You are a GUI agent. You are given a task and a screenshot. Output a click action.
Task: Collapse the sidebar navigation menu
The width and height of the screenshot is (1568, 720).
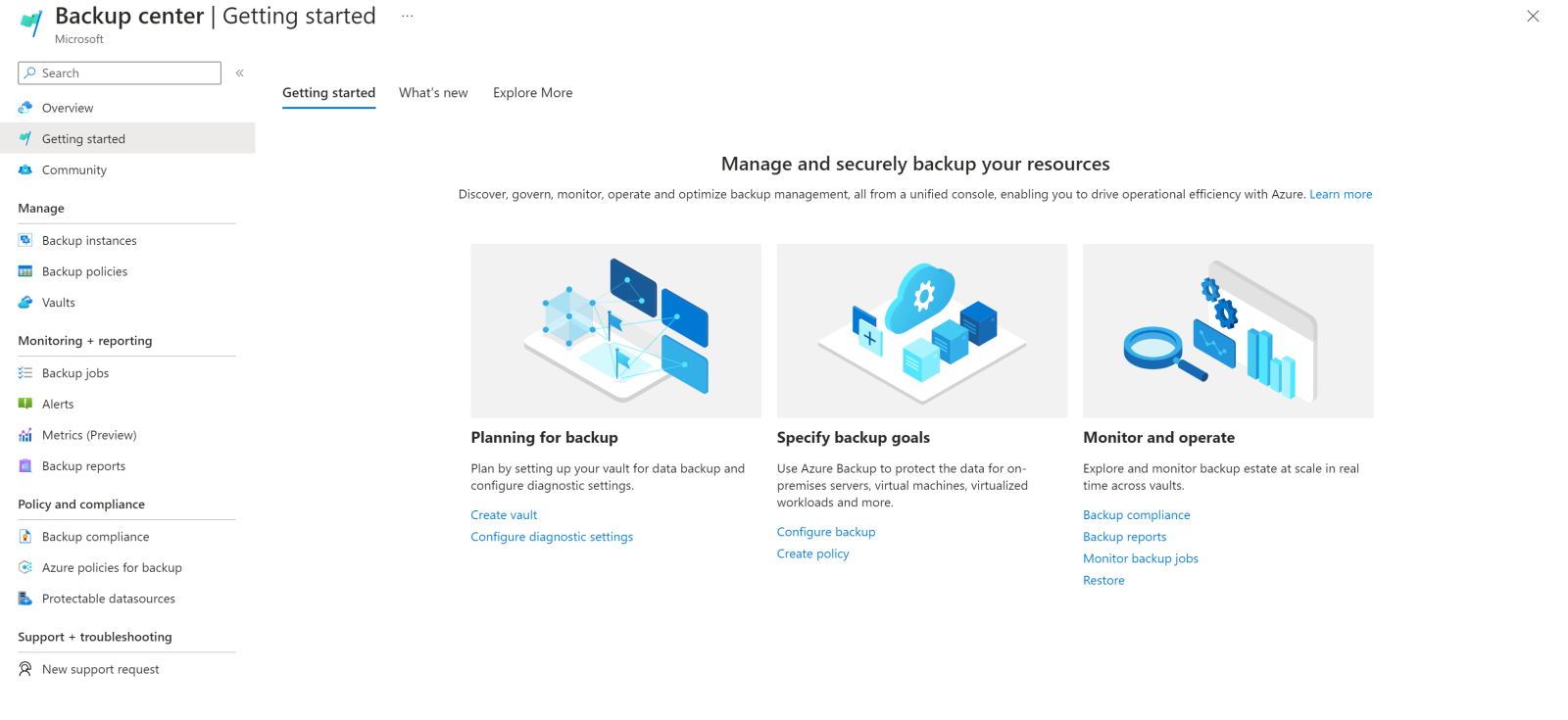(239, 73)
